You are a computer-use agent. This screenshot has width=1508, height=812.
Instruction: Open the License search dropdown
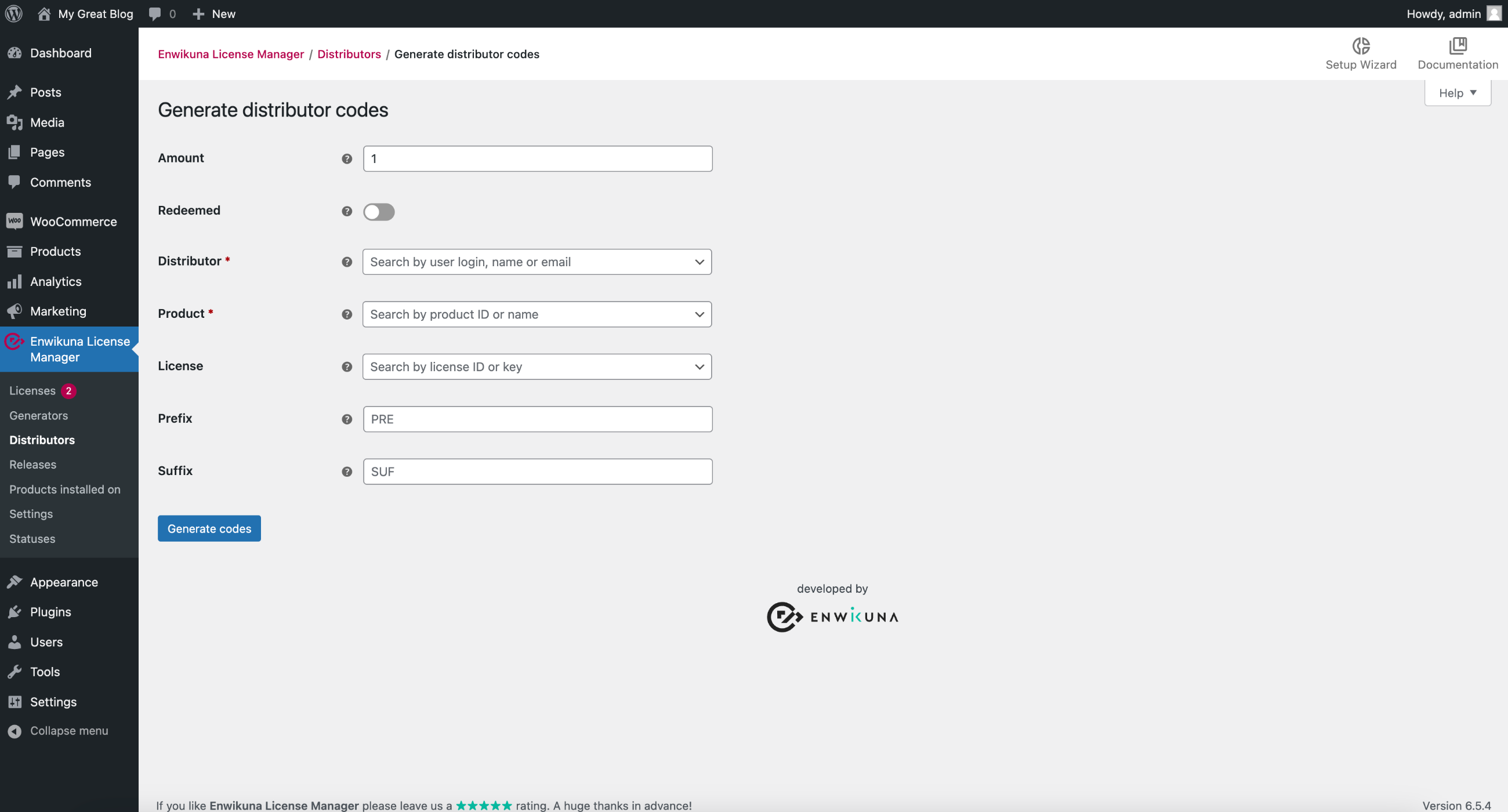point(537,367)
